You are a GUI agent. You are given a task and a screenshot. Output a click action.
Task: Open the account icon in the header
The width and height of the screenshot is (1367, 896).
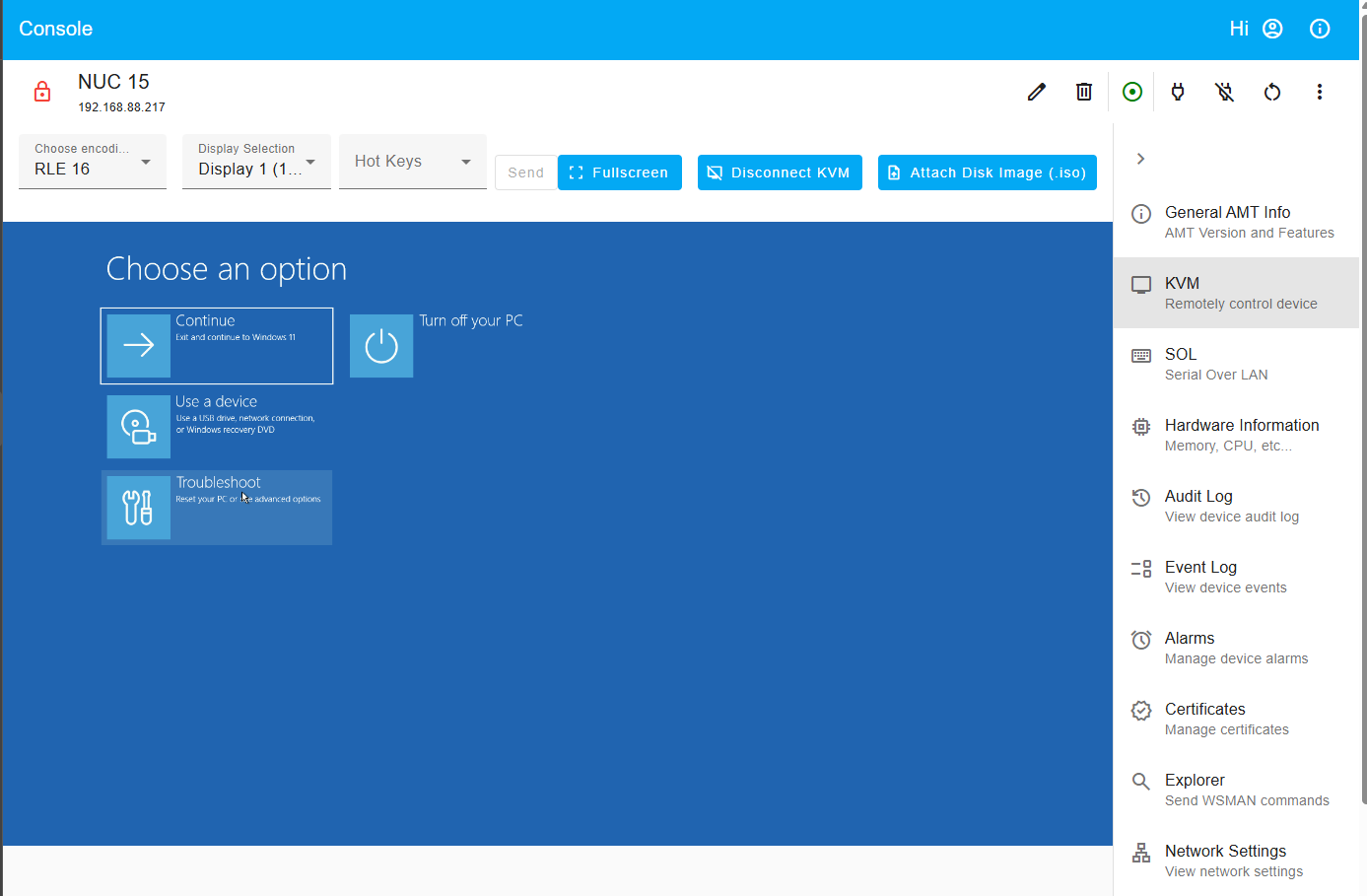pos(1271,29)
